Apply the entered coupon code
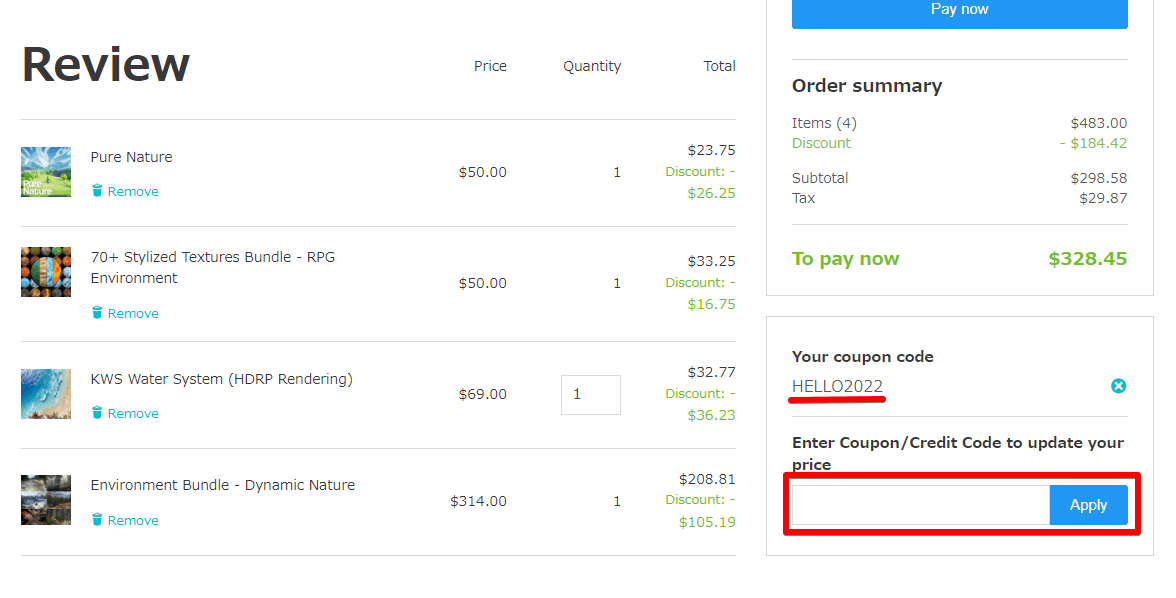Screen dimensions: 1176x598 [x=1088, y=505]
